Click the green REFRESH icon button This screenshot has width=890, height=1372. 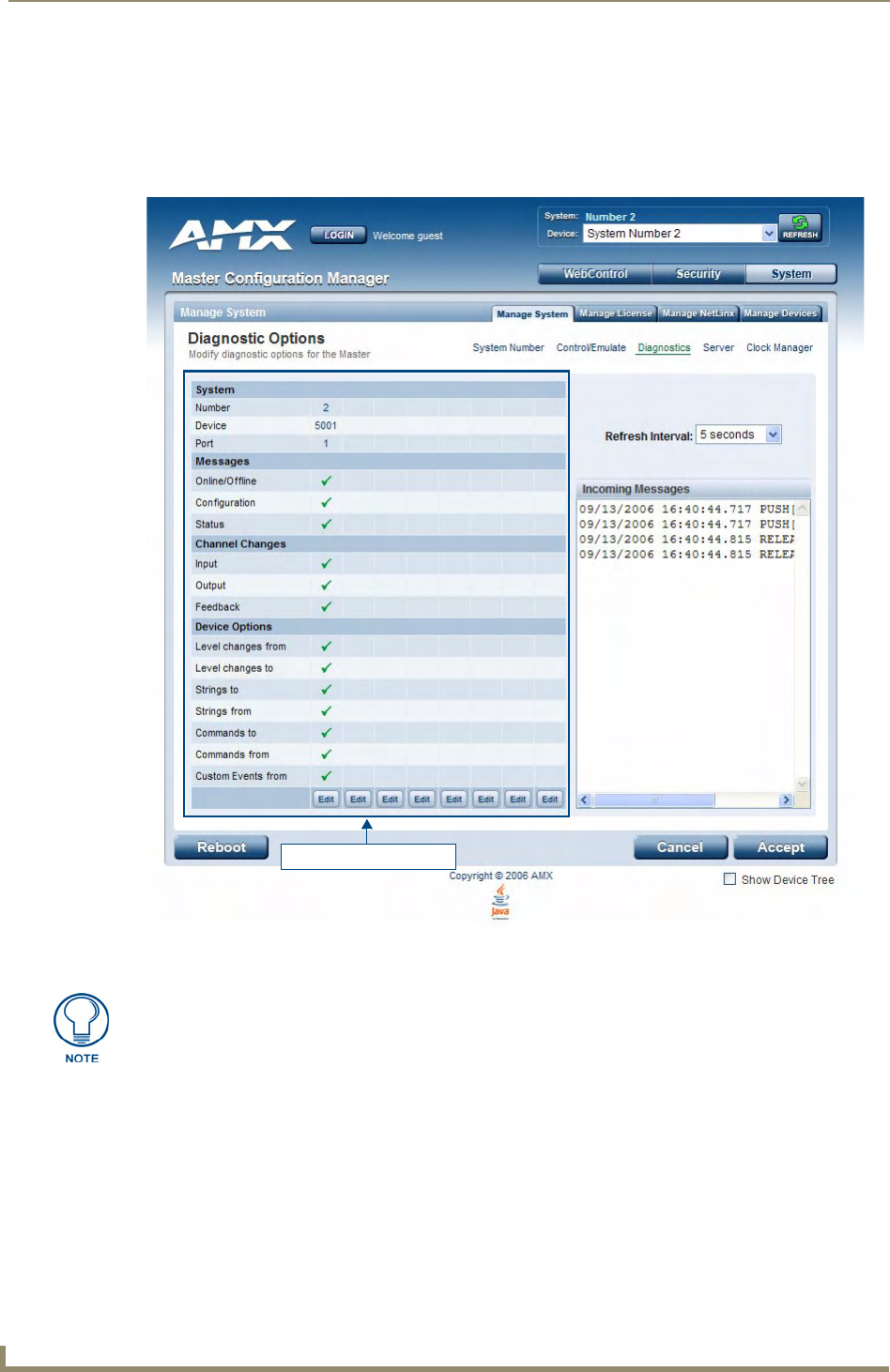800,227
